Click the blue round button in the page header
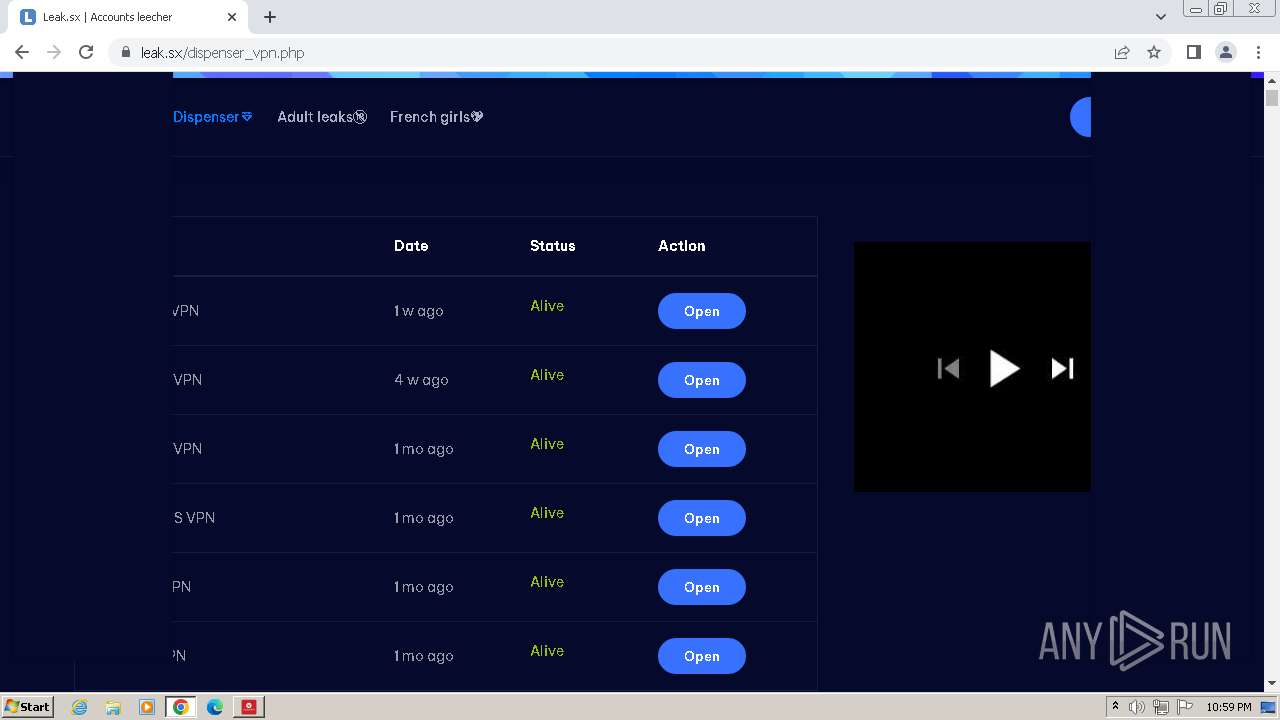1280x720 pixels. (x=1080, y=117)
